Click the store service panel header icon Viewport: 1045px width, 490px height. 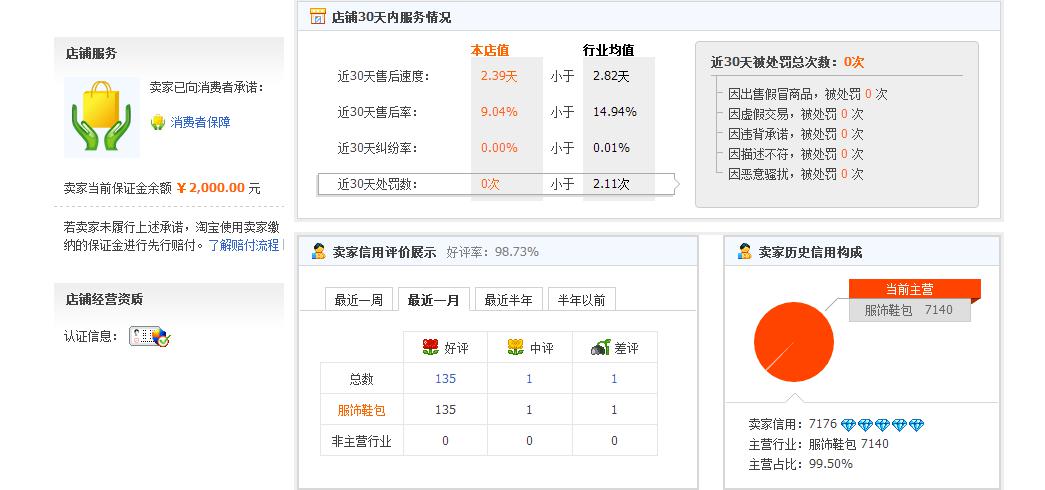point(317,17)
